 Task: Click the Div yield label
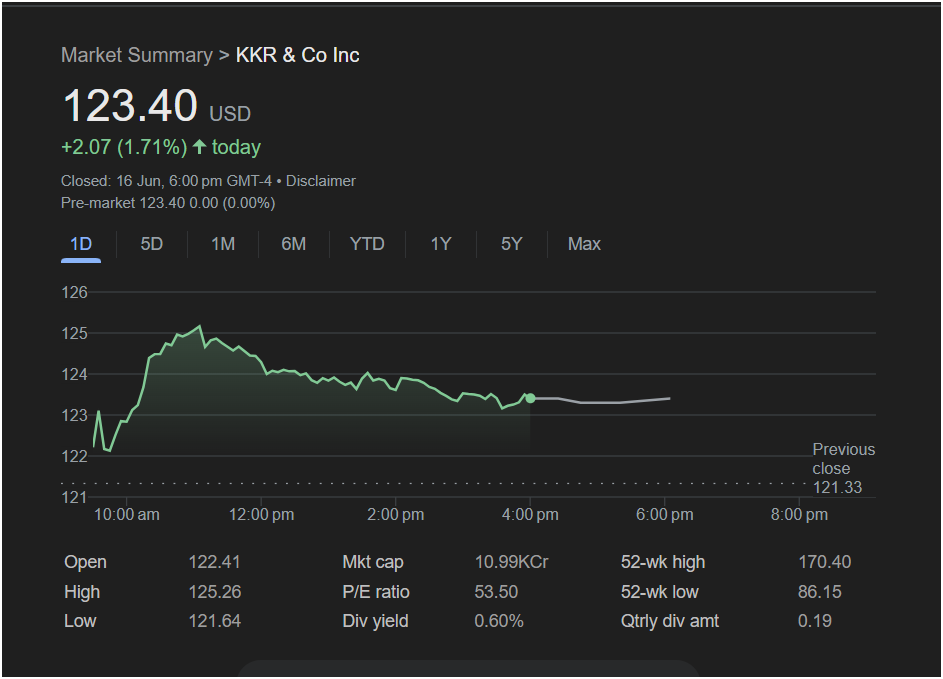[x=375, y=621]
